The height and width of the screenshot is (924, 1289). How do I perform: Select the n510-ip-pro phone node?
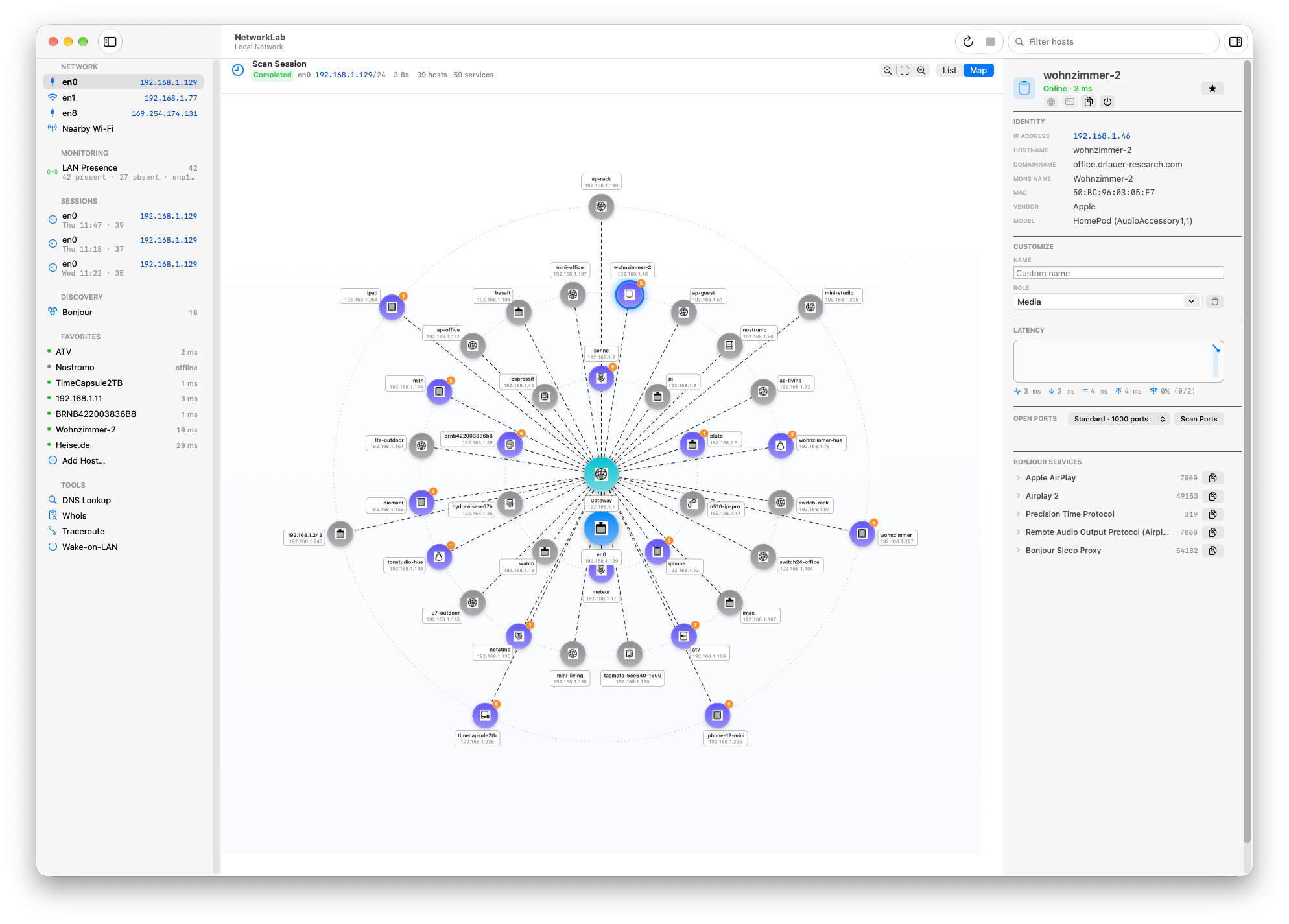click(692, 503)
